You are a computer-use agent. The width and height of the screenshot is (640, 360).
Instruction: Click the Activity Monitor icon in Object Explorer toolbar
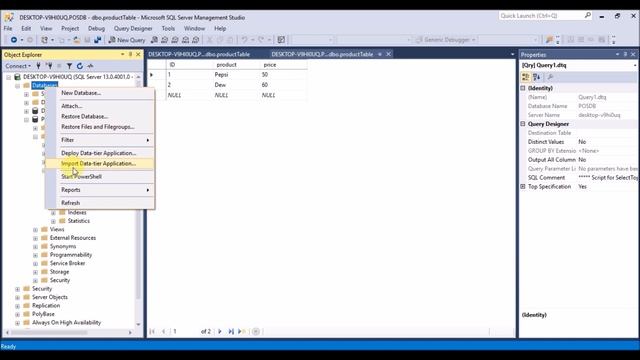coord(90,66)
